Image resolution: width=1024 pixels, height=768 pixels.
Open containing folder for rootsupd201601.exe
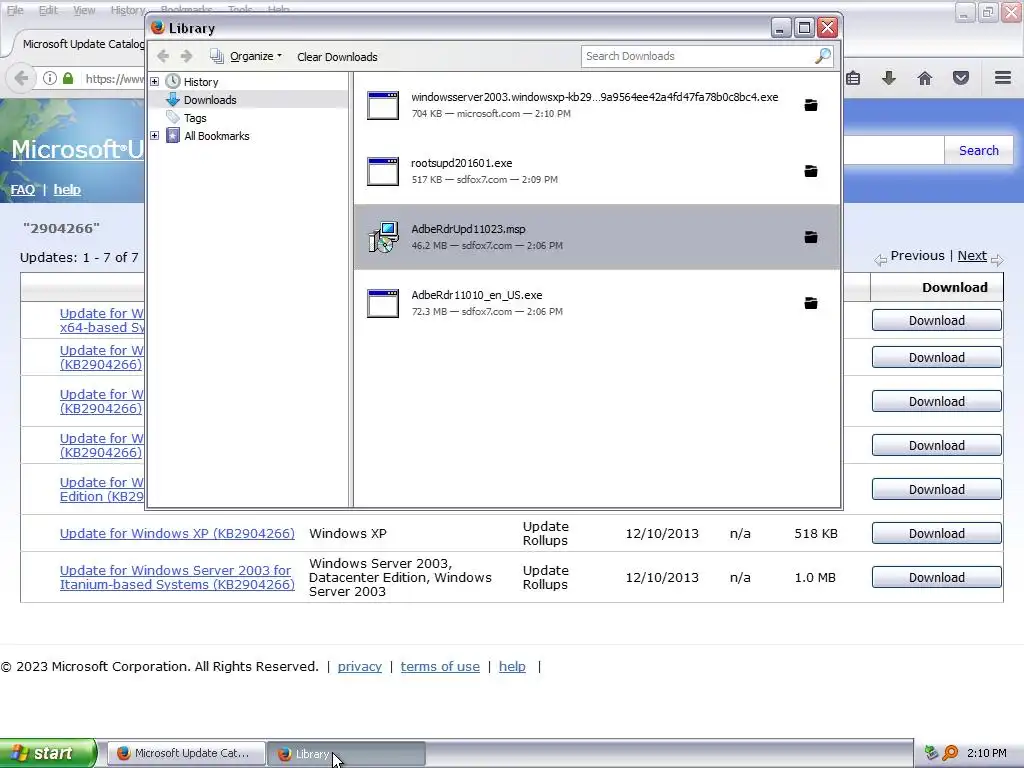[x=810, y=171]
